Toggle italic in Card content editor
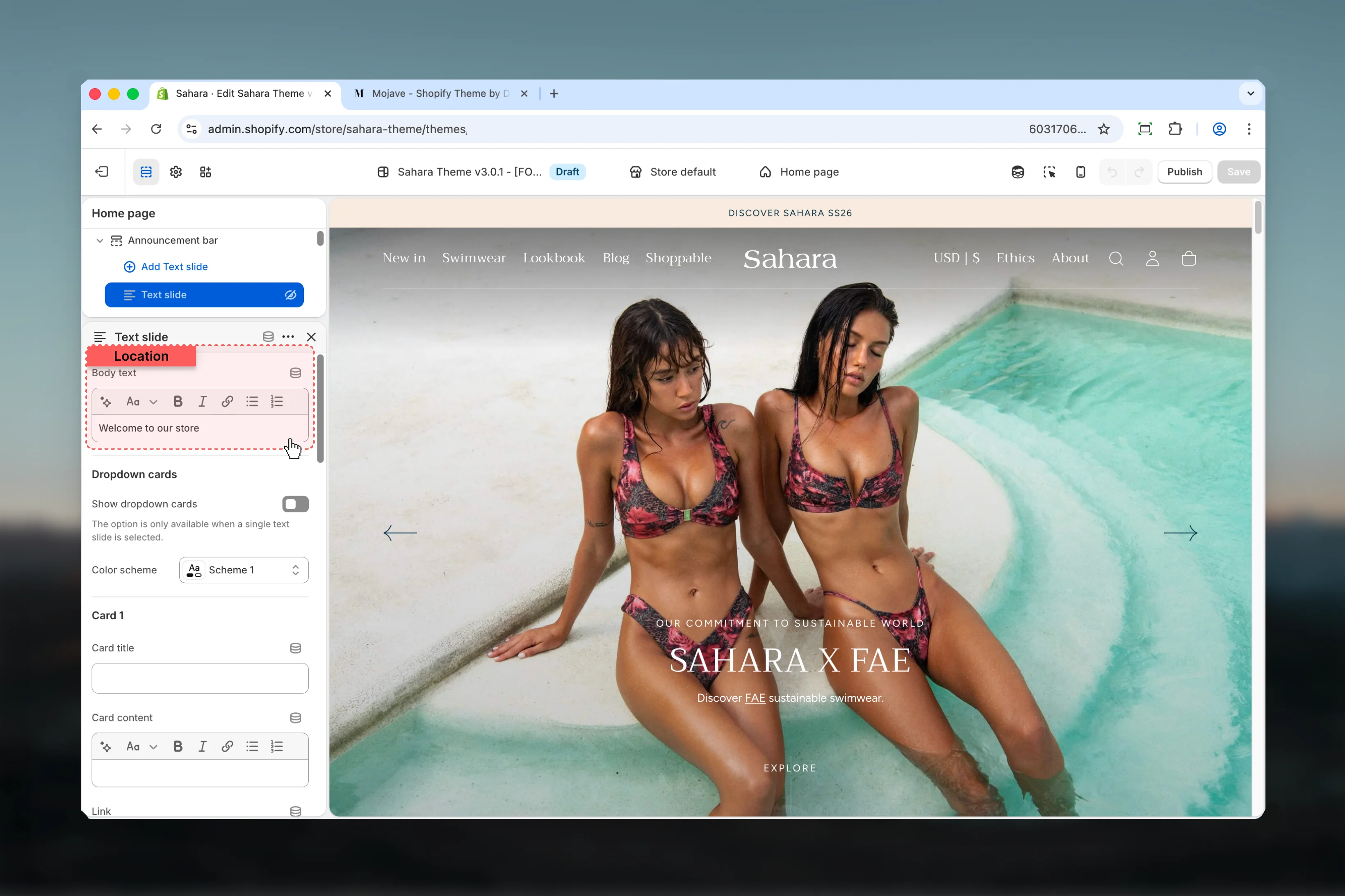 (202, 746)
